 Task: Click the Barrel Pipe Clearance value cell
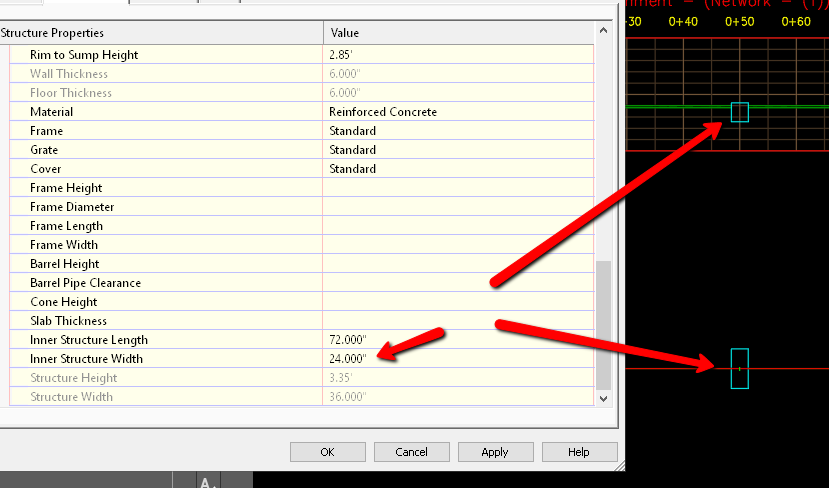click(x=458, y=283)
